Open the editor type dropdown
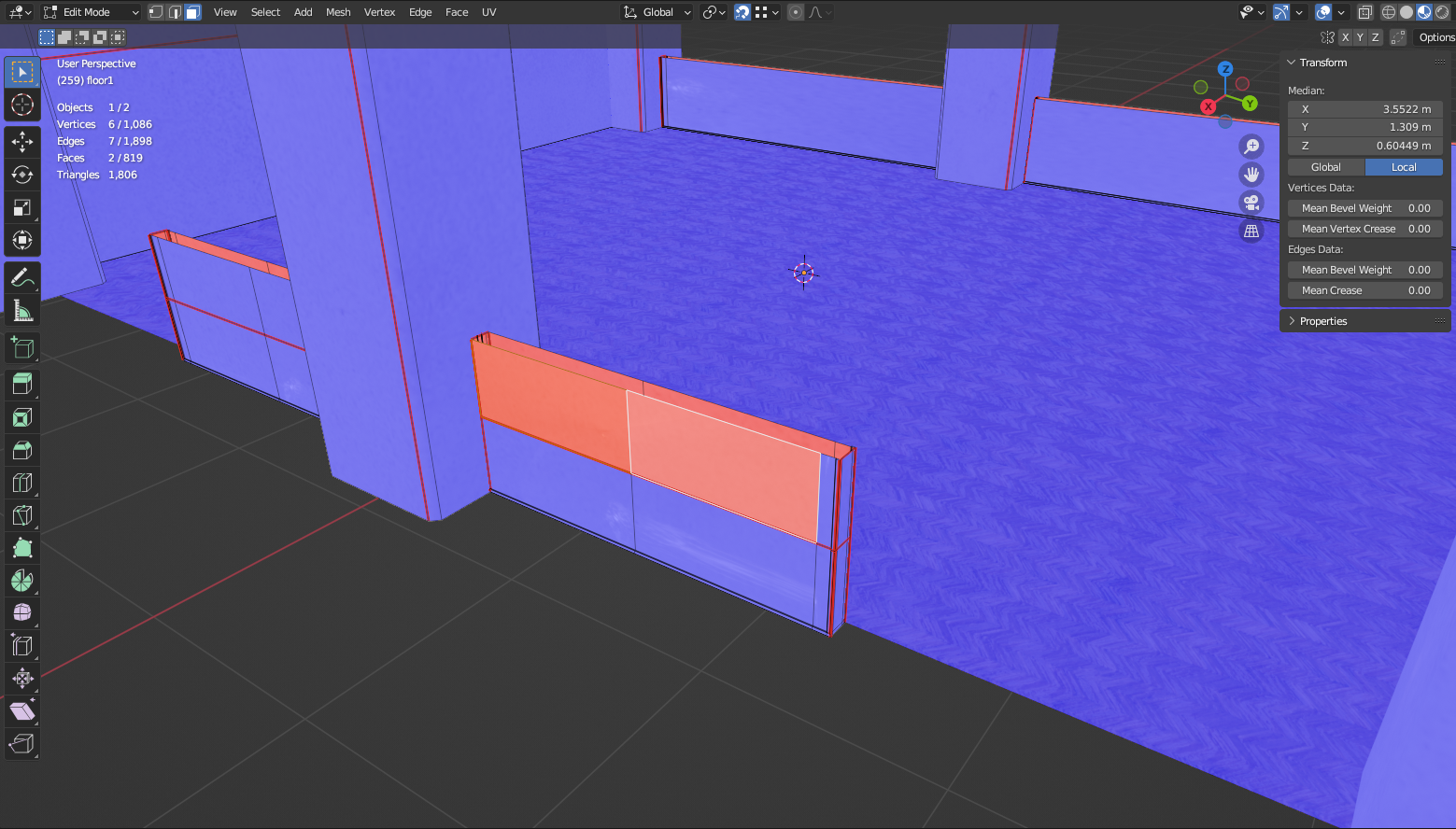Screen dimensions: 1456x829 [20, 12]
